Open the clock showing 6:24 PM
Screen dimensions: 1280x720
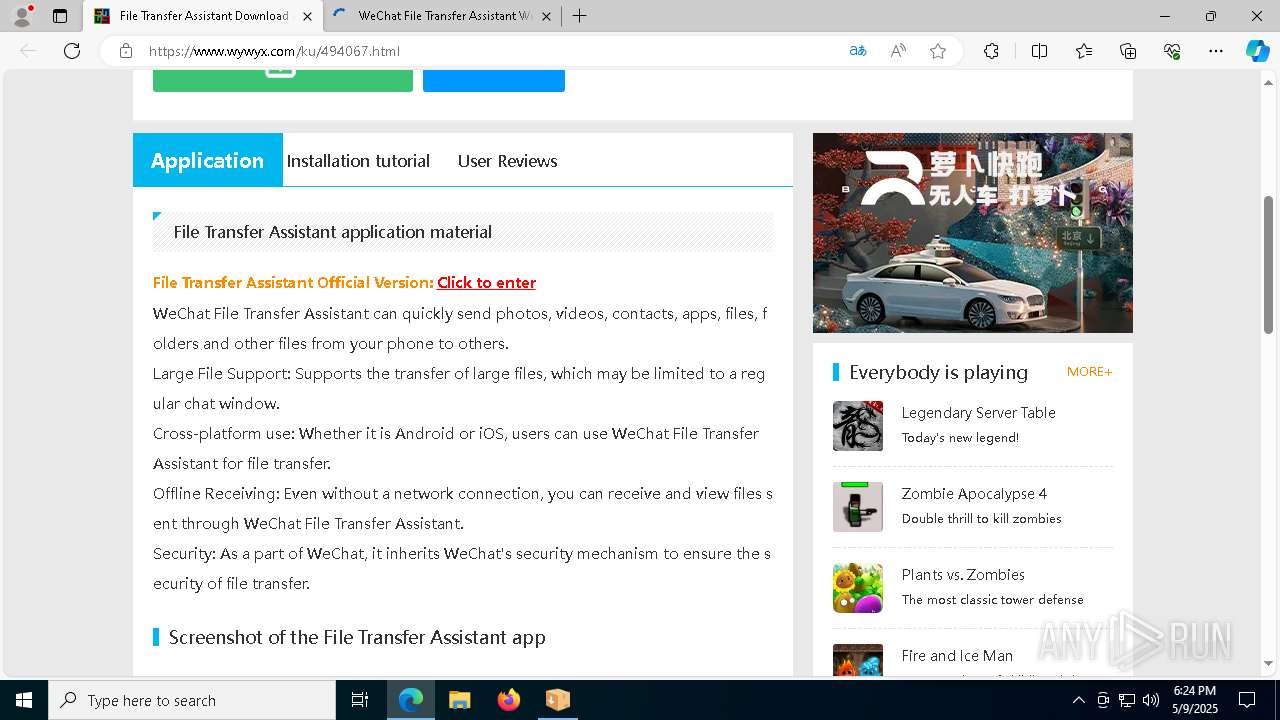(1195, 700)
